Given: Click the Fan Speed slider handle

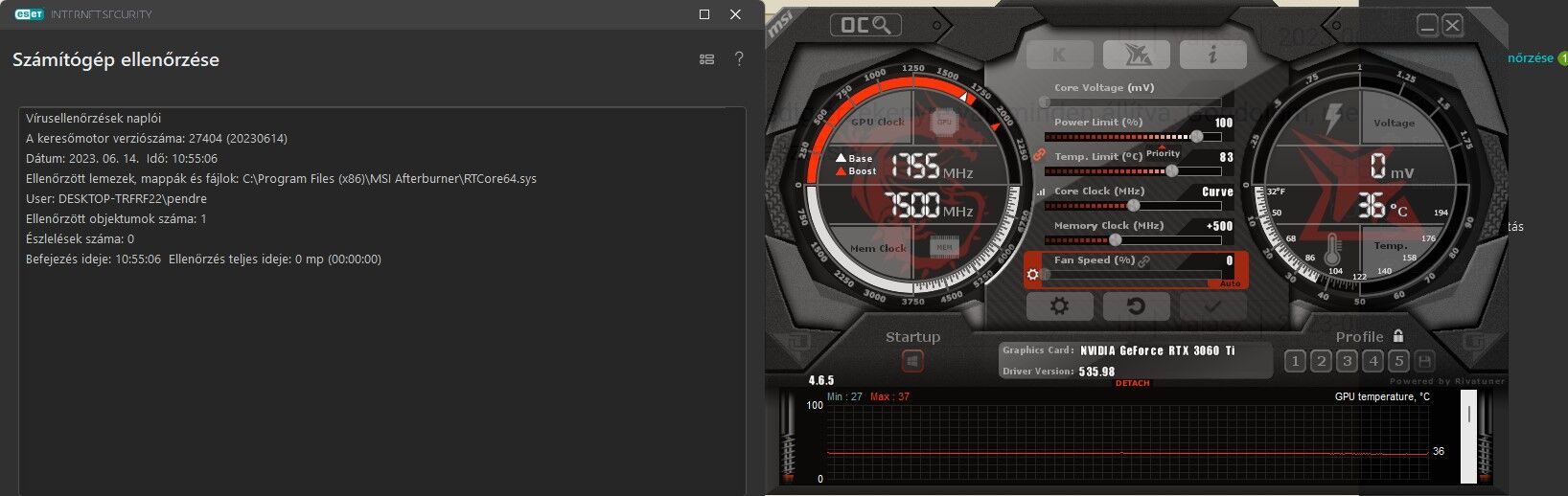Looking at the screenshot, I should (1046, 274).
